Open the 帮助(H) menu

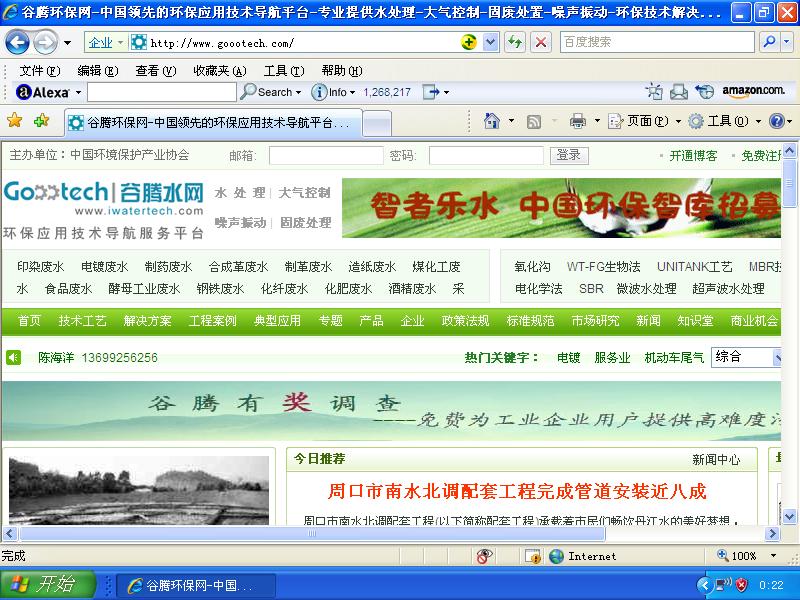342,70
